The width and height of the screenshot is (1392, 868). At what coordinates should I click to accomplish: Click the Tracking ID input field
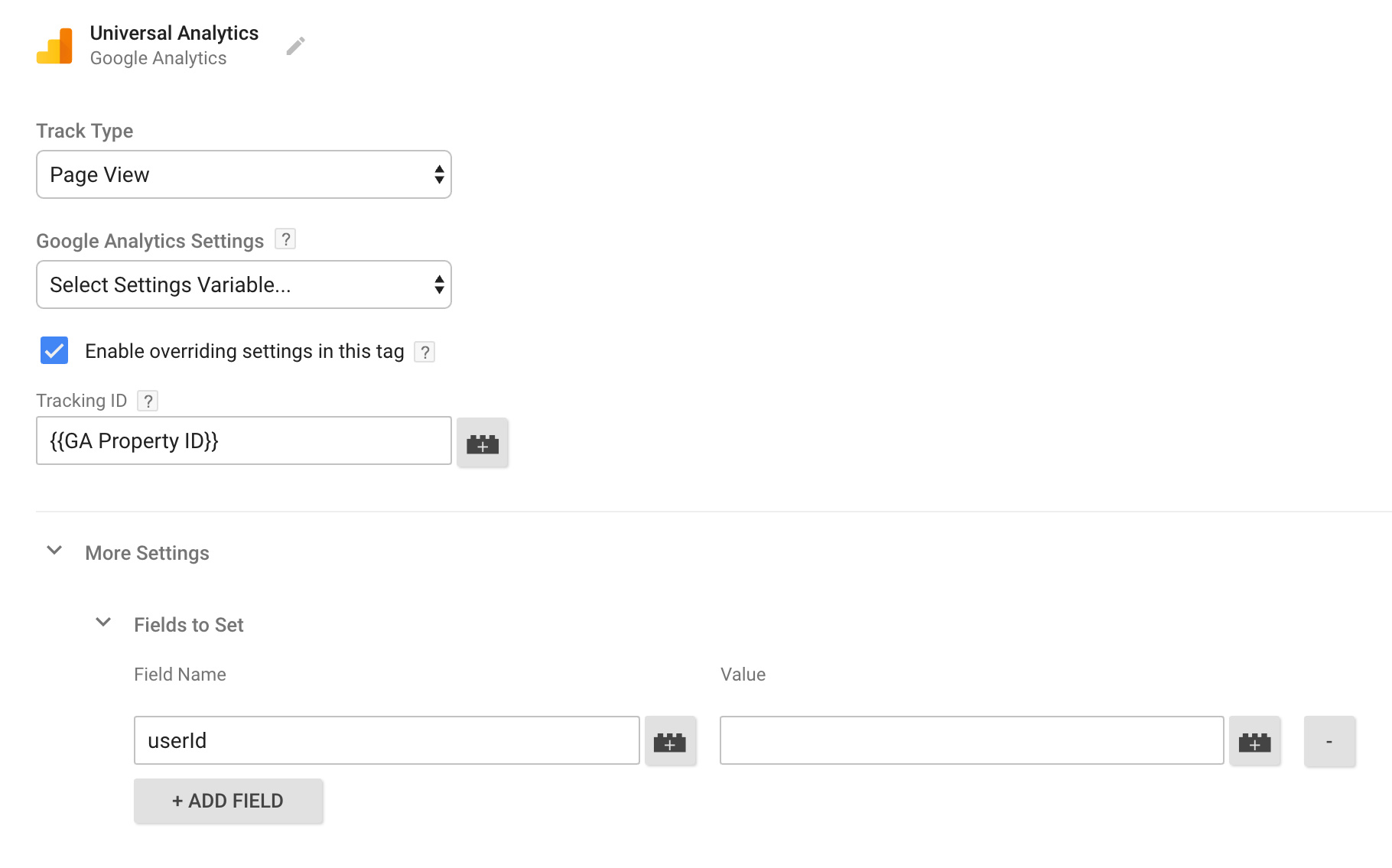pos(243,441)
